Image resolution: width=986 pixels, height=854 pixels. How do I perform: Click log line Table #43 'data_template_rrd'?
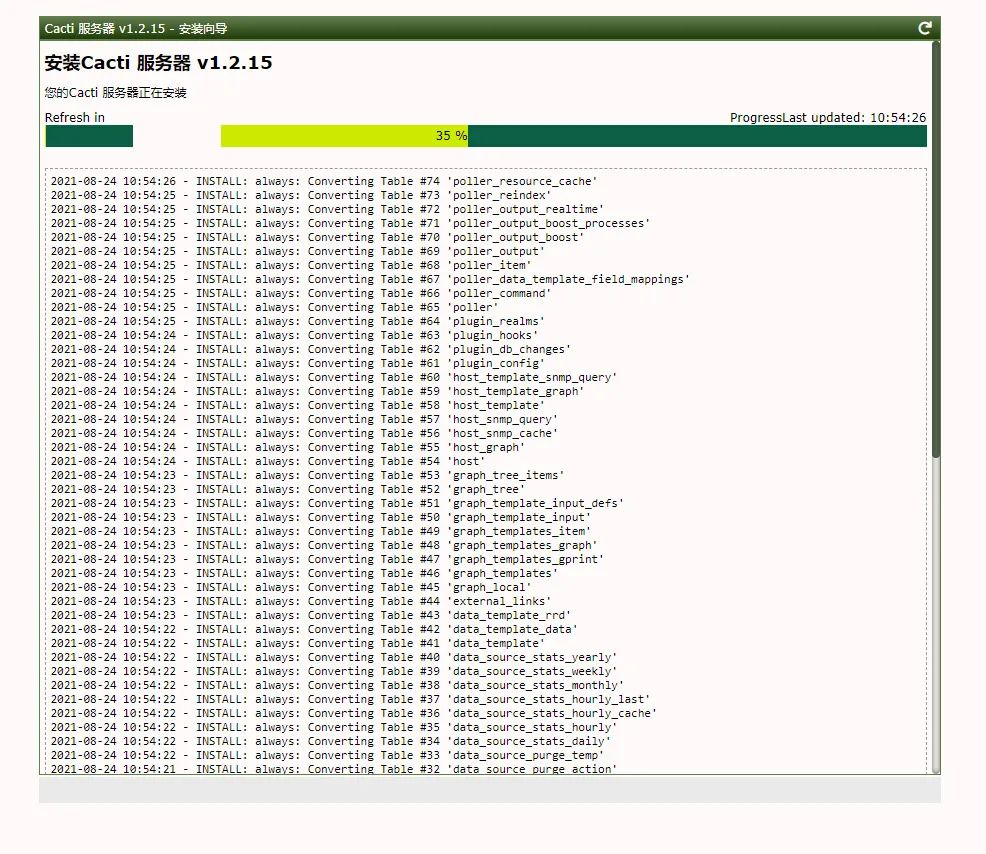tap(311, 615)
